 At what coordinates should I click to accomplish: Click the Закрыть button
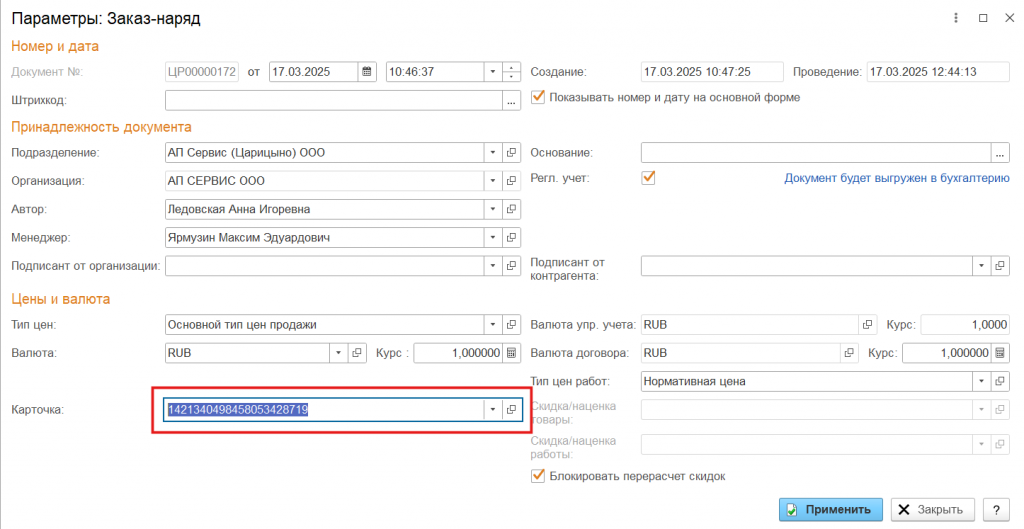coord(933,509)
